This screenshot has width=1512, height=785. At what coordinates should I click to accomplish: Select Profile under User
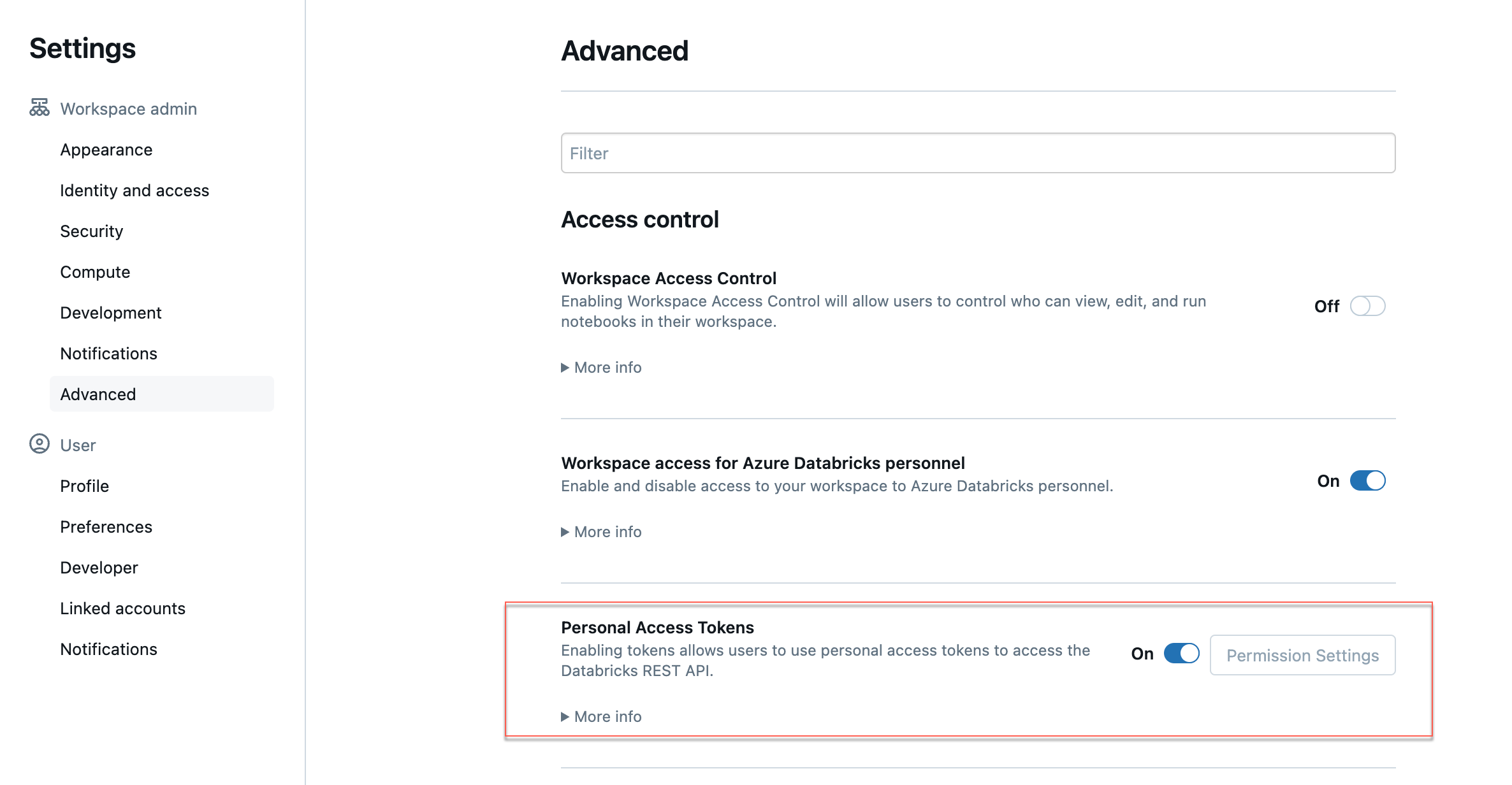pyautogui.click(x=84, y=486)
